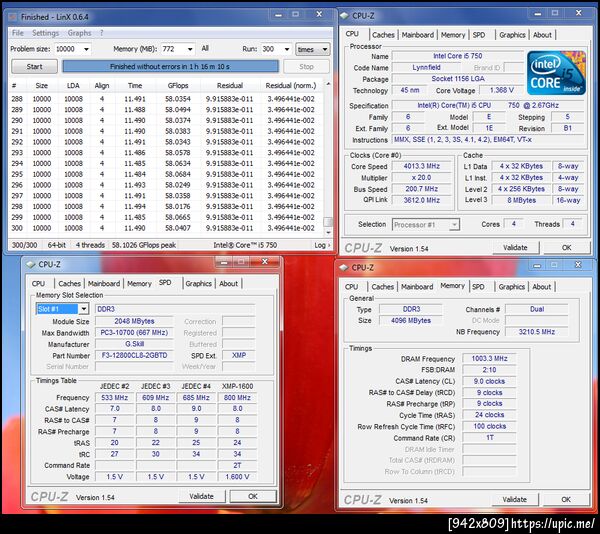The image size is (600, 534).
Task: Click the Residual (norm.) column header
Action: (290, 86)
